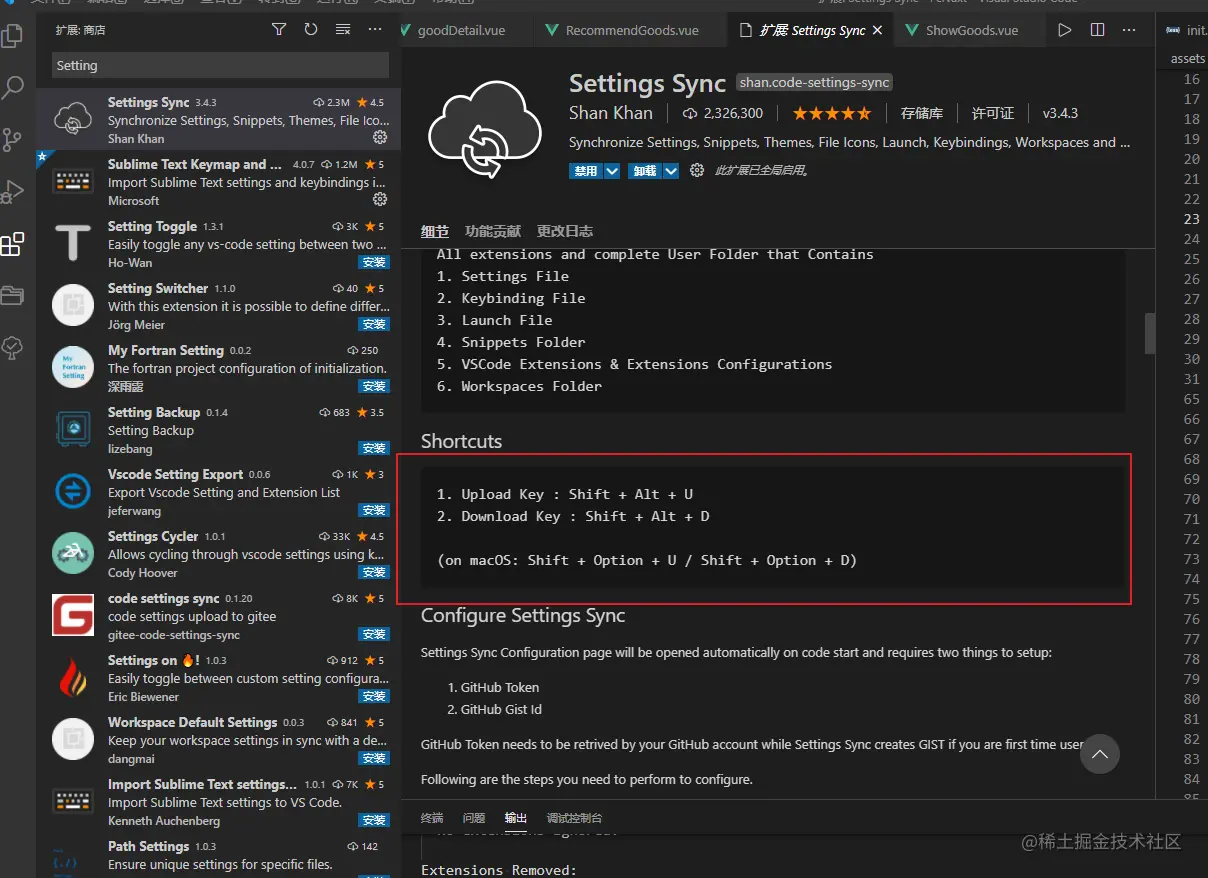Open the Explorer view in activity bar
The height and width of the screenshot is (878, 1208).
(x=12, y=37)
